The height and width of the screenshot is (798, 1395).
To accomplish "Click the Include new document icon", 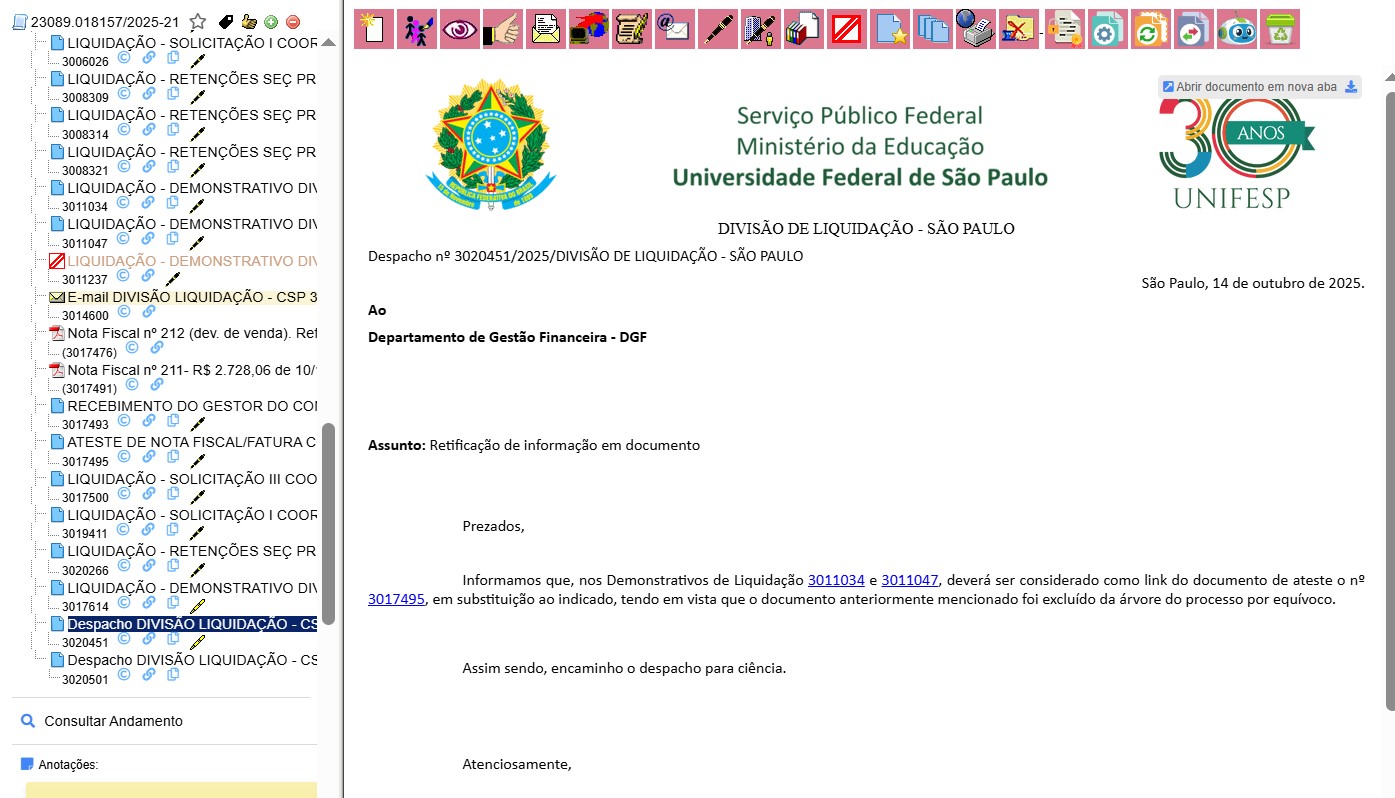I will coord(374,29).
